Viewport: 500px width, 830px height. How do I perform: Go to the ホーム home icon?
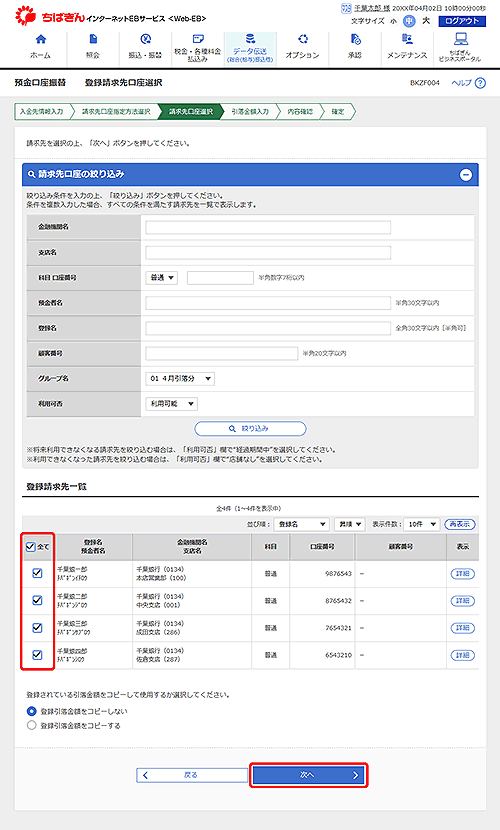[x=40, y=39]
